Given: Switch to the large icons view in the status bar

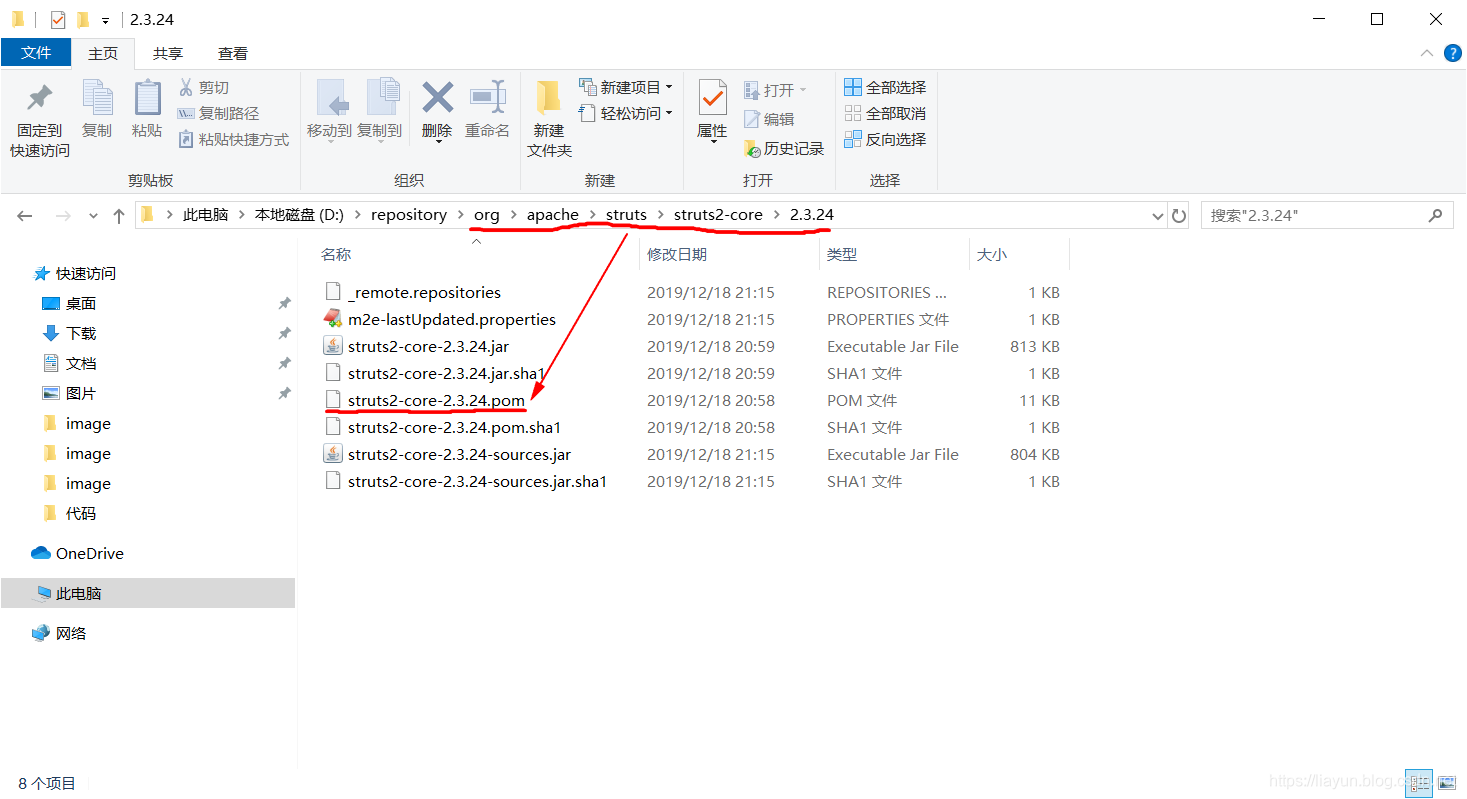Looking at the screenshot, I should coord(1446,783).
